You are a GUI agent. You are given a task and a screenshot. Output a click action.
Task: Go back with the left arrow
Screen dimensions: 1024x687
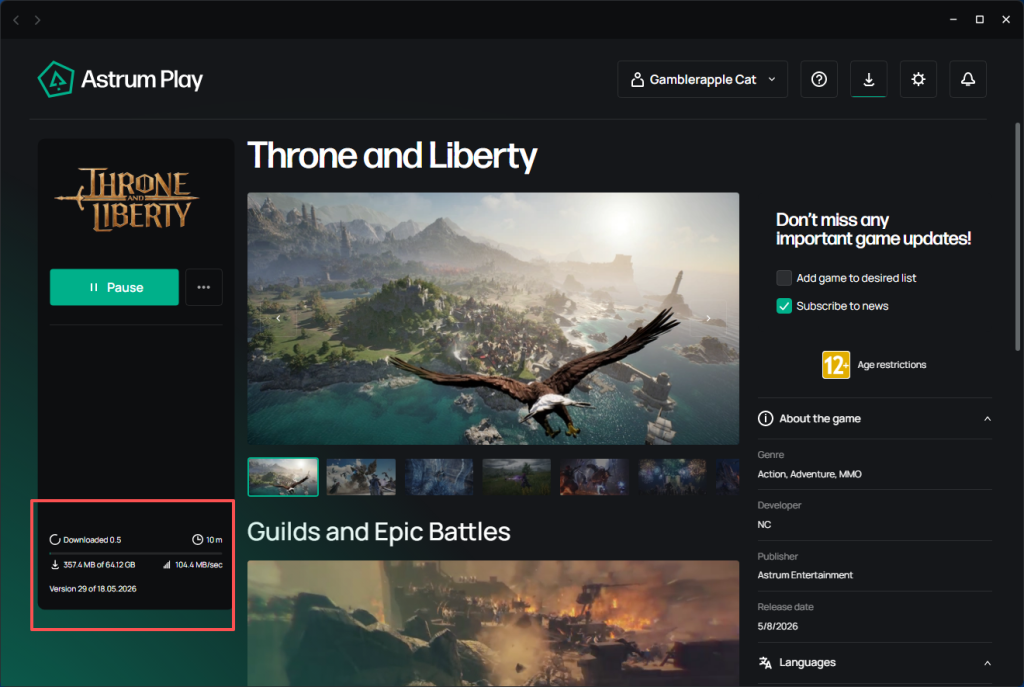click(16, 20)
